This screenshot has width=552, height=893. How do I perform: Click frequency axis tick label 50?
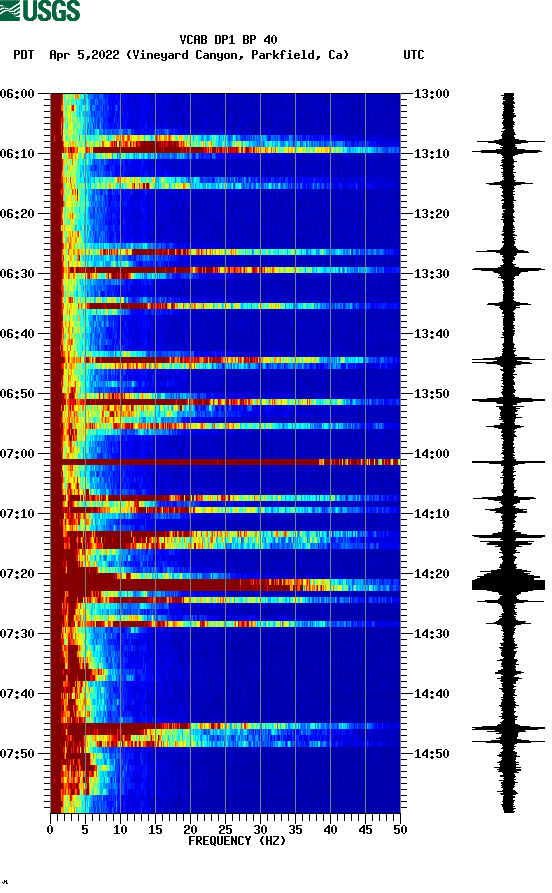pos(400,830)
